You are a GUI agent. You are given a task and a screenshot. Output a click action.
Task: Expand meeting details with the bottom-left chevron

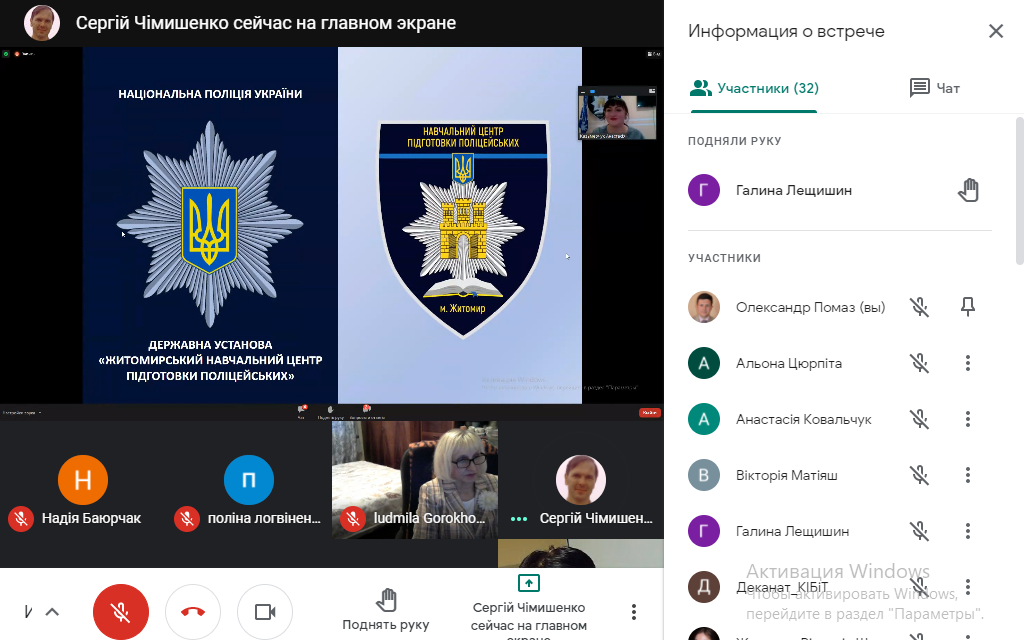pos(52,612)
